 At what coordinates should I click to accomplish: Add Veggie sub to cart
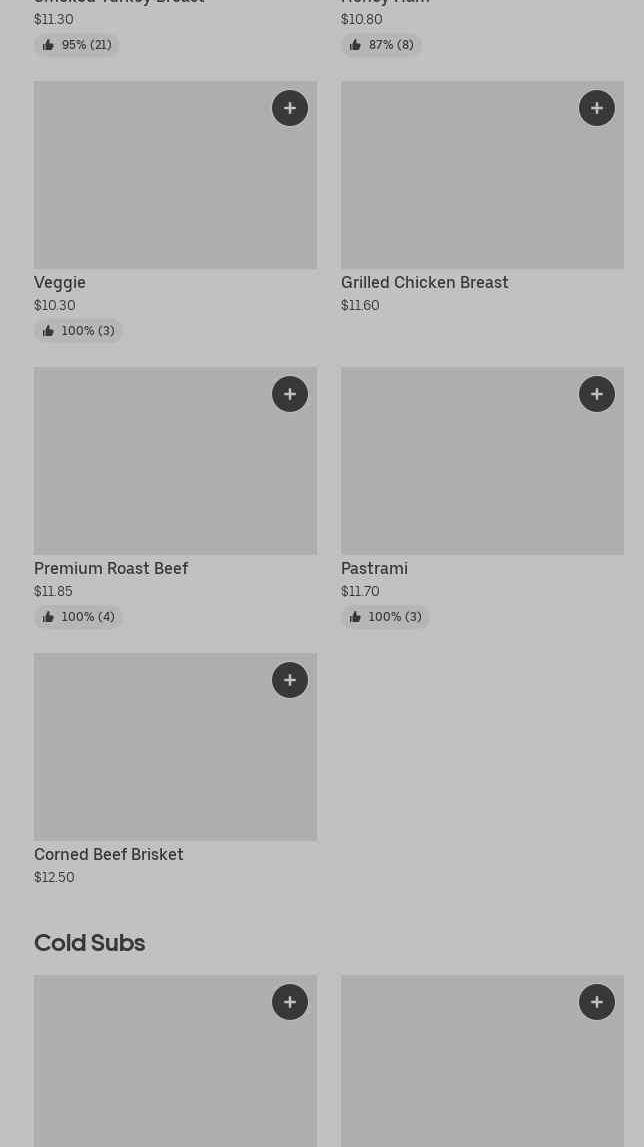coord(290,108)
